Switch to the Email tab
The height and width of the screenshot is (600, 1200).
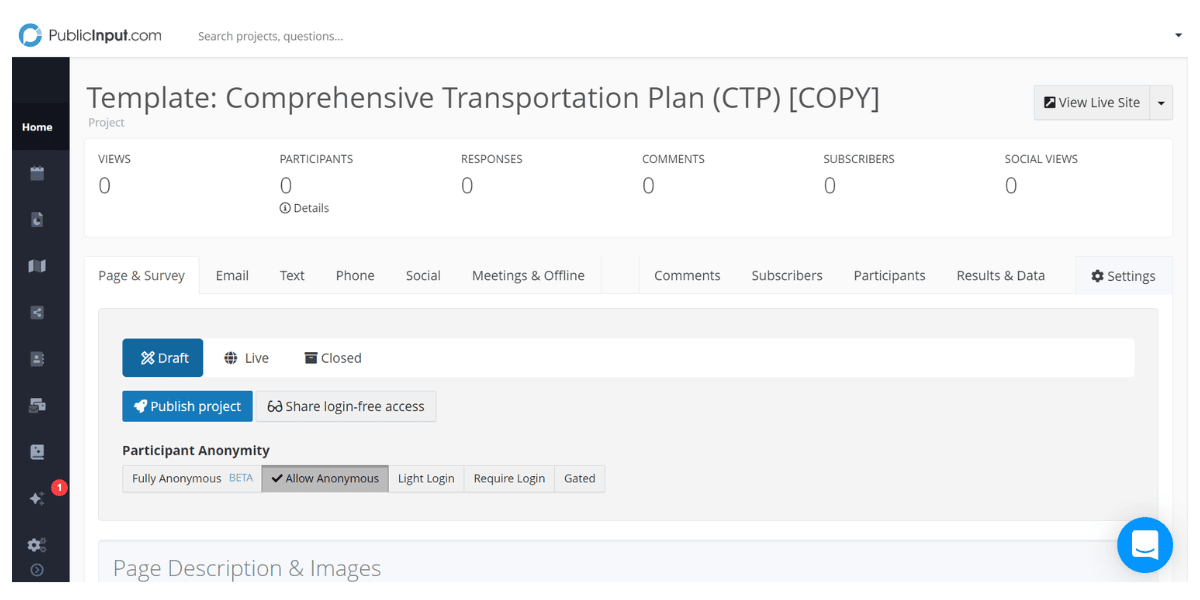click(x=232, y=275)
